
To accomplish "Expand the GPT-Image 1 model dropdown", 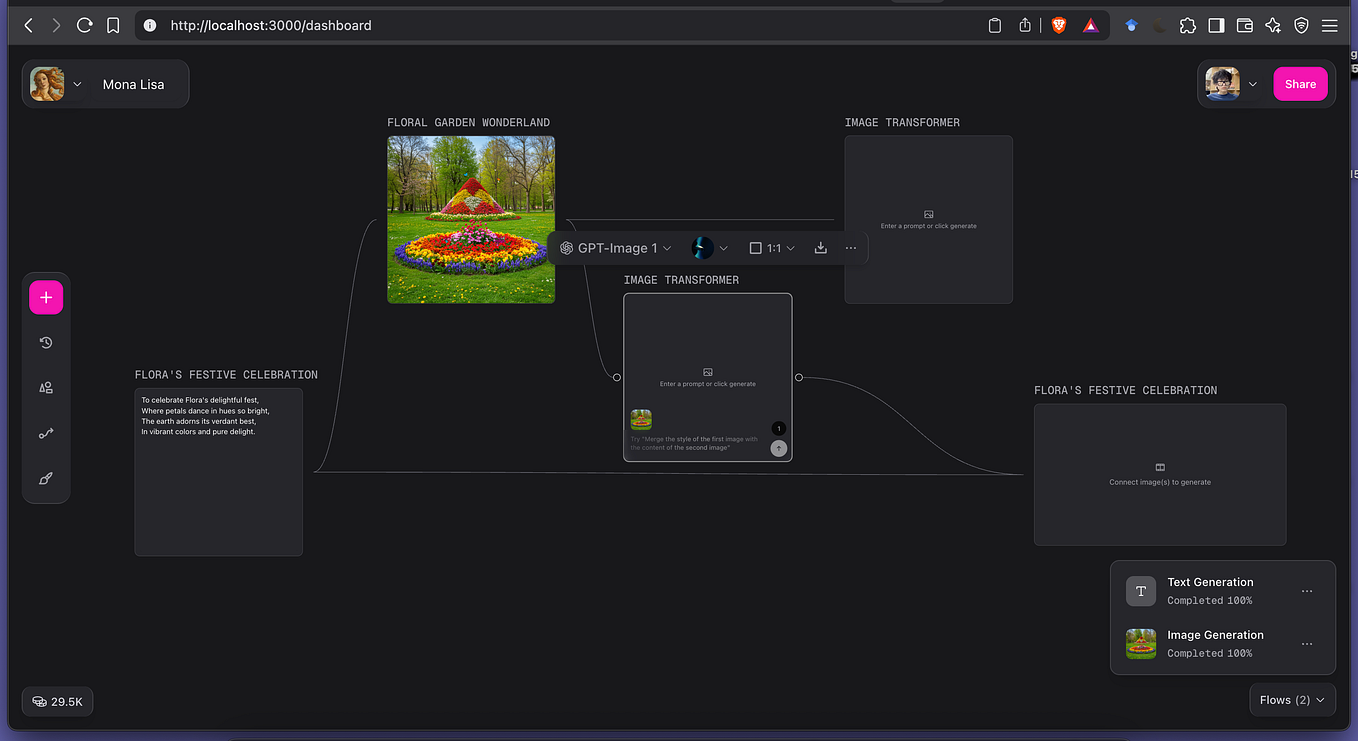I will tap(616, 248).
